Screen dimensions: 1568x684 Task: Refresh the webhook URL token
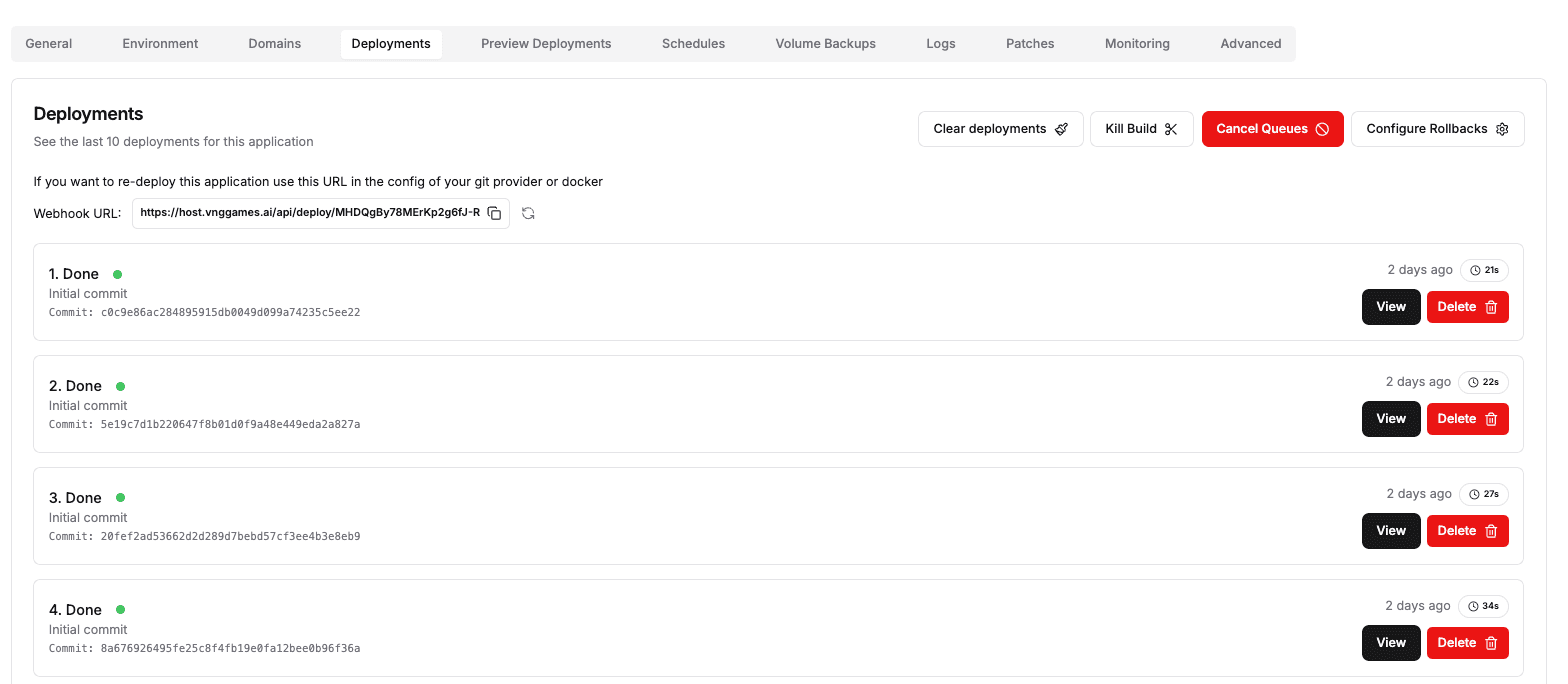[x=528, y=213]
